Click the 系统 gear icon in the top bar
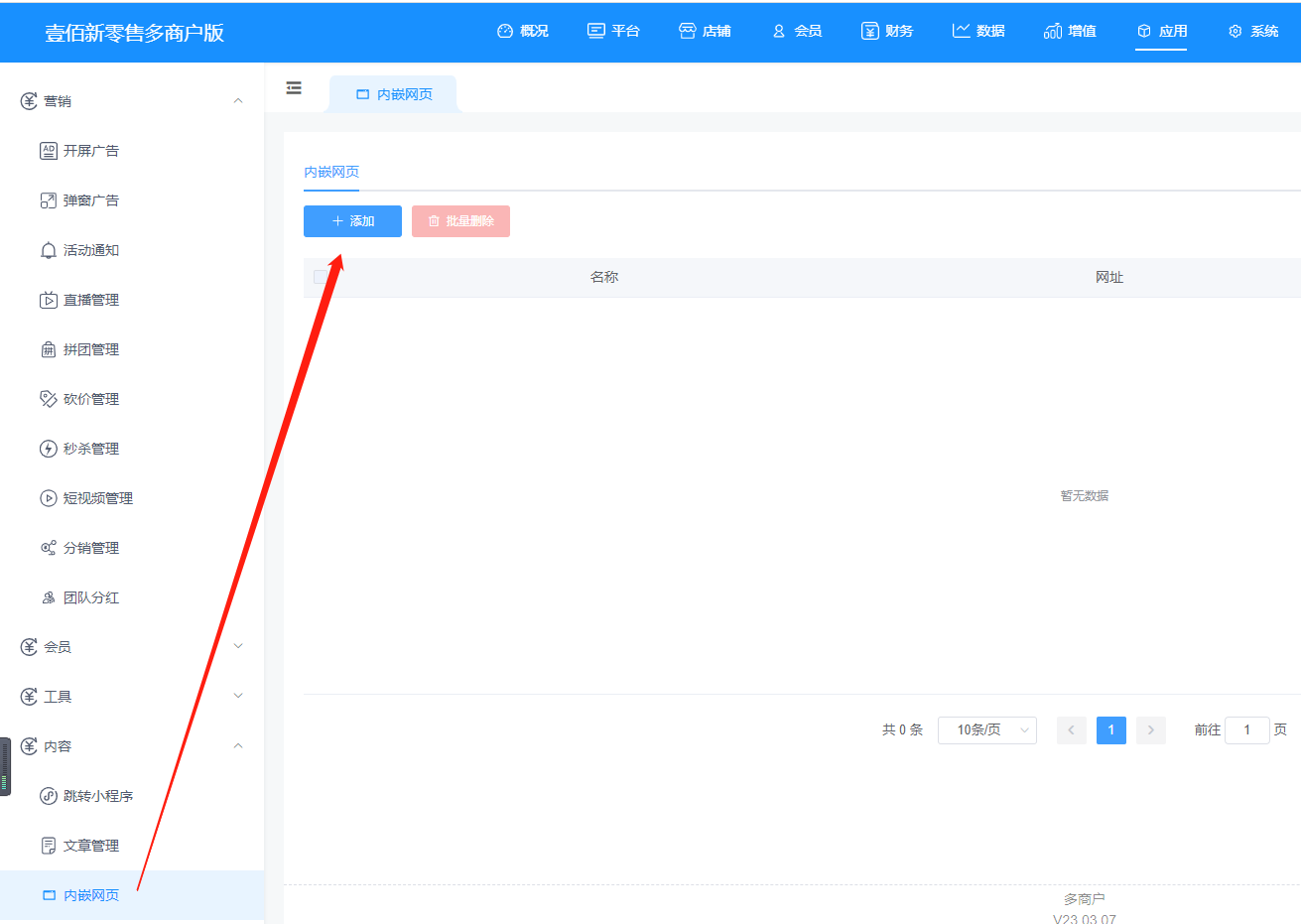This screenshot has height=924, width=1301. pyautogui.click(x=1236, y=31)
